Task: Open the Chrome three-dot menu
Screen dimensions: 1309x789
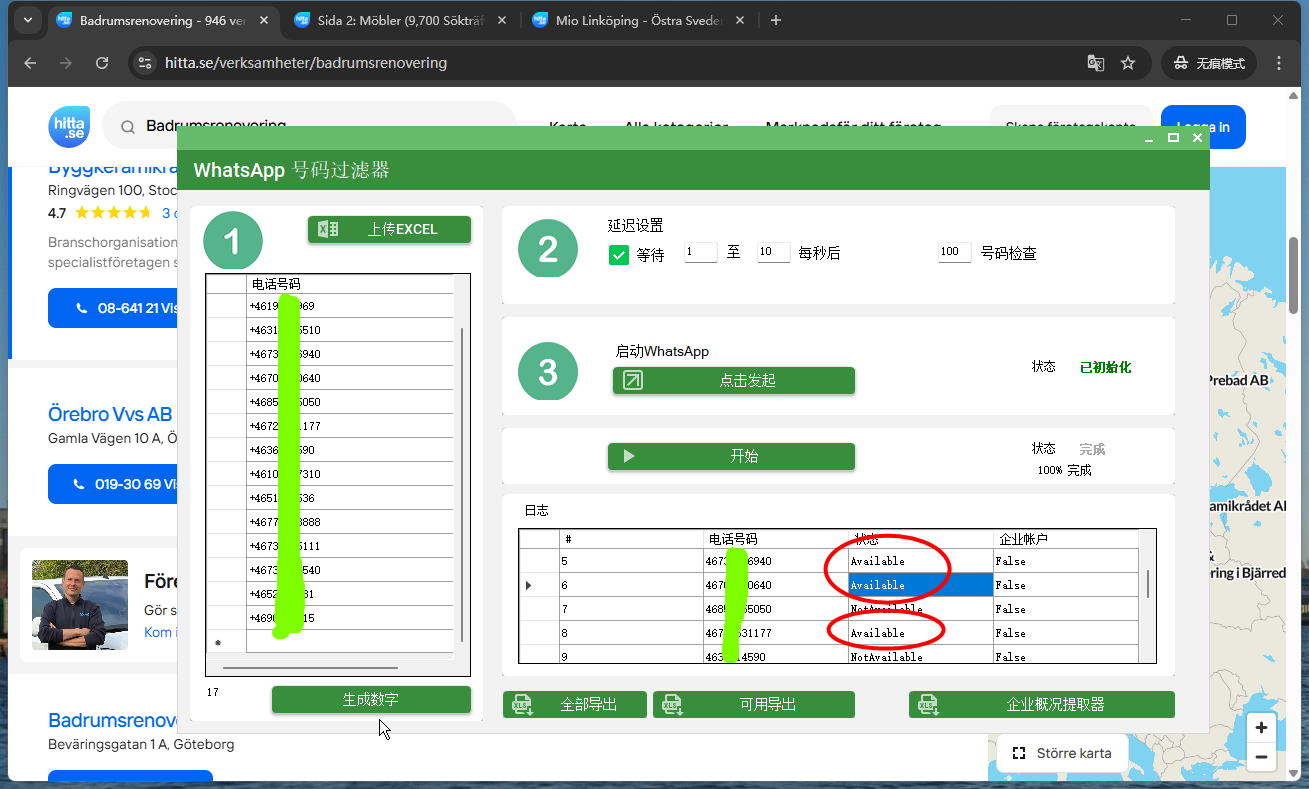Action: tap(1280, 63)
